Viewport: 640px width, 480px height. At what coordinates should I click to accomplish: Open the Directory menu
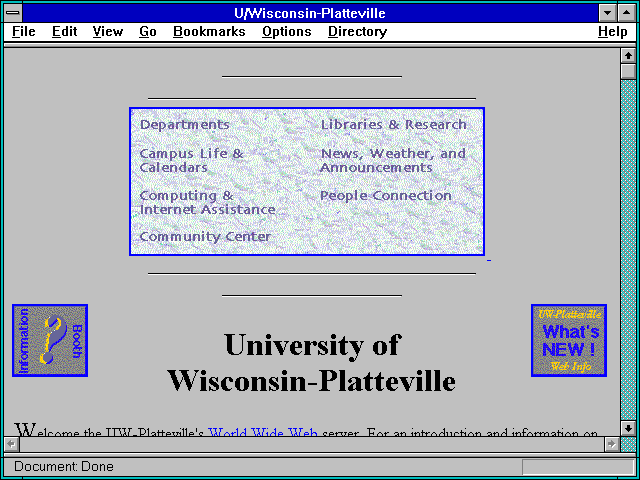pyautogui.click(x=358, y=32)
